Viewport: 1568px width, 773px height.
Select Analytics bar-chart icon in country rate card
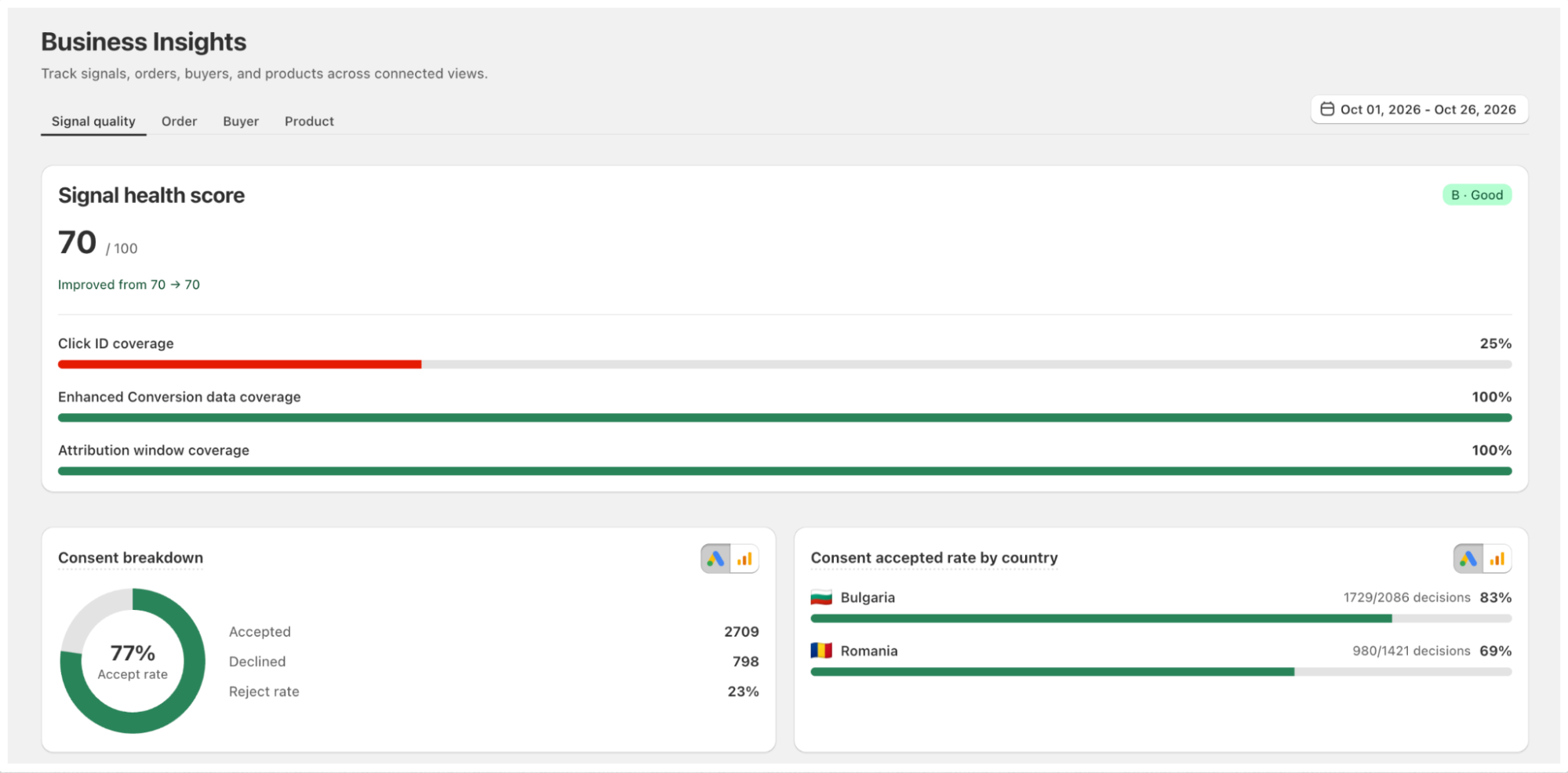click(1497, 559)
